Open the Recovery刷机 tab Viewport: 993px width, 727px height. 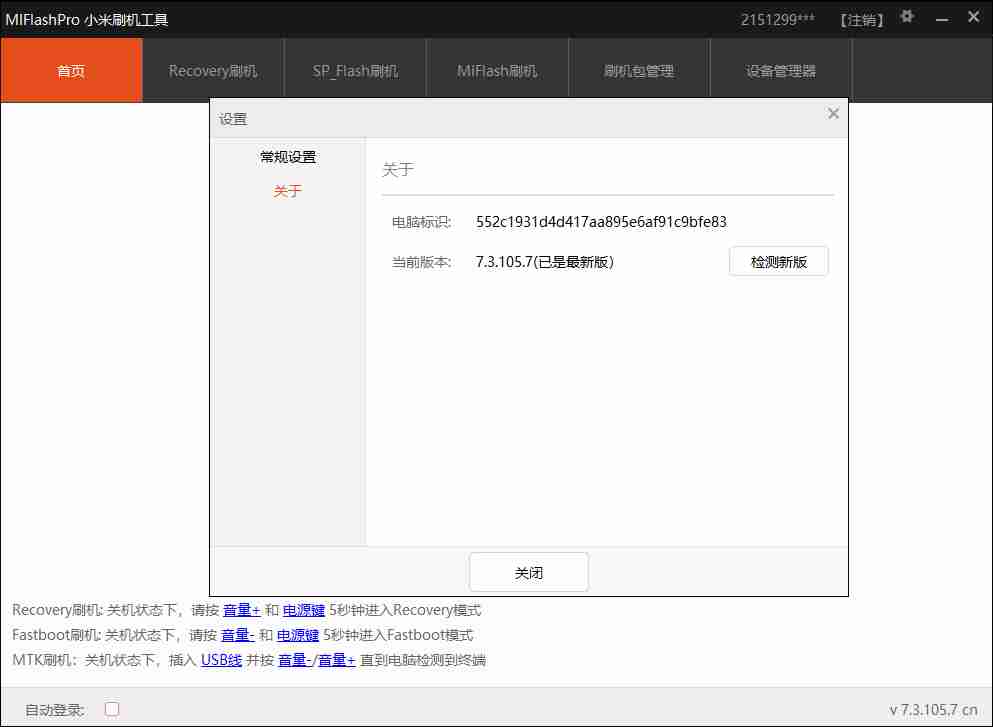pos(213,70)
